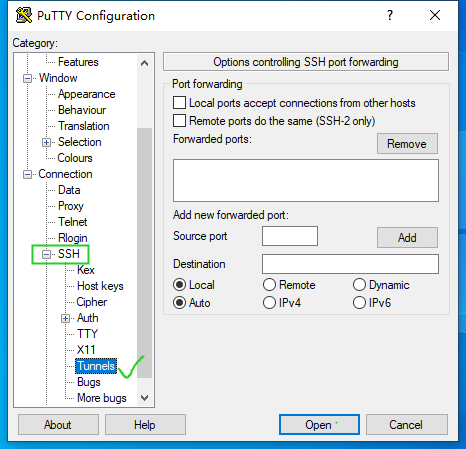
Task: Click the question mark help icon
Action: click(390, 15)
